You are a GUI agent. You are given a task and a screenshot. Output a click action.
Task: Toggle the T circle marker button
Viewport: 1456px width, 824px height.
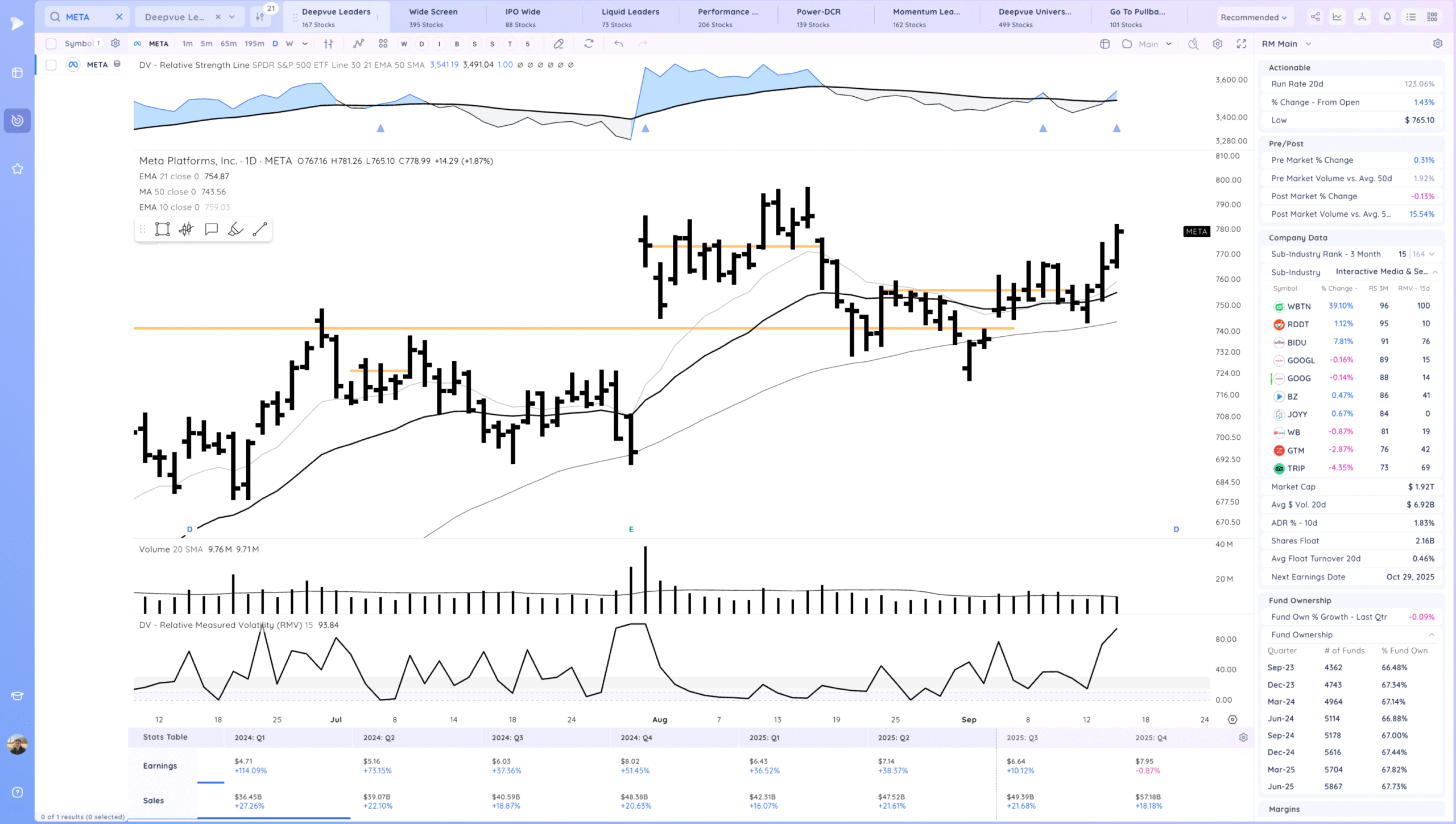coord(510,44)
